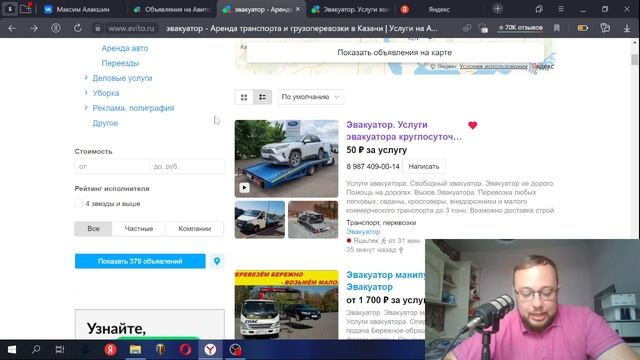
Task: Close the active эвакуатор tab
Action: (x=298, y=9)
